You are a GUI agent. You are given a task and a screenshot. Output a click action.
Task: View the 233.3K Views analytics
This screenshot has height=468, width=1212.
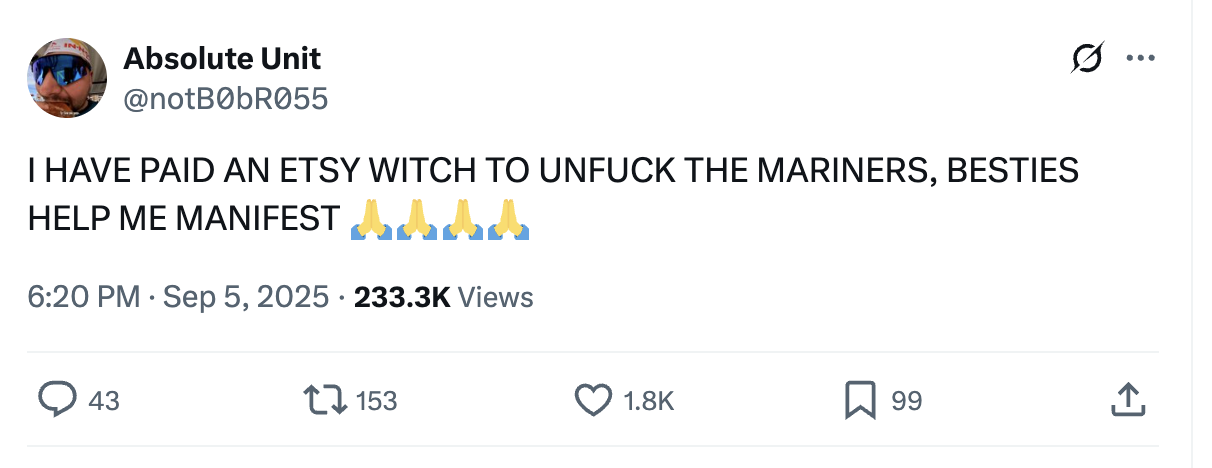coord(444,297)
